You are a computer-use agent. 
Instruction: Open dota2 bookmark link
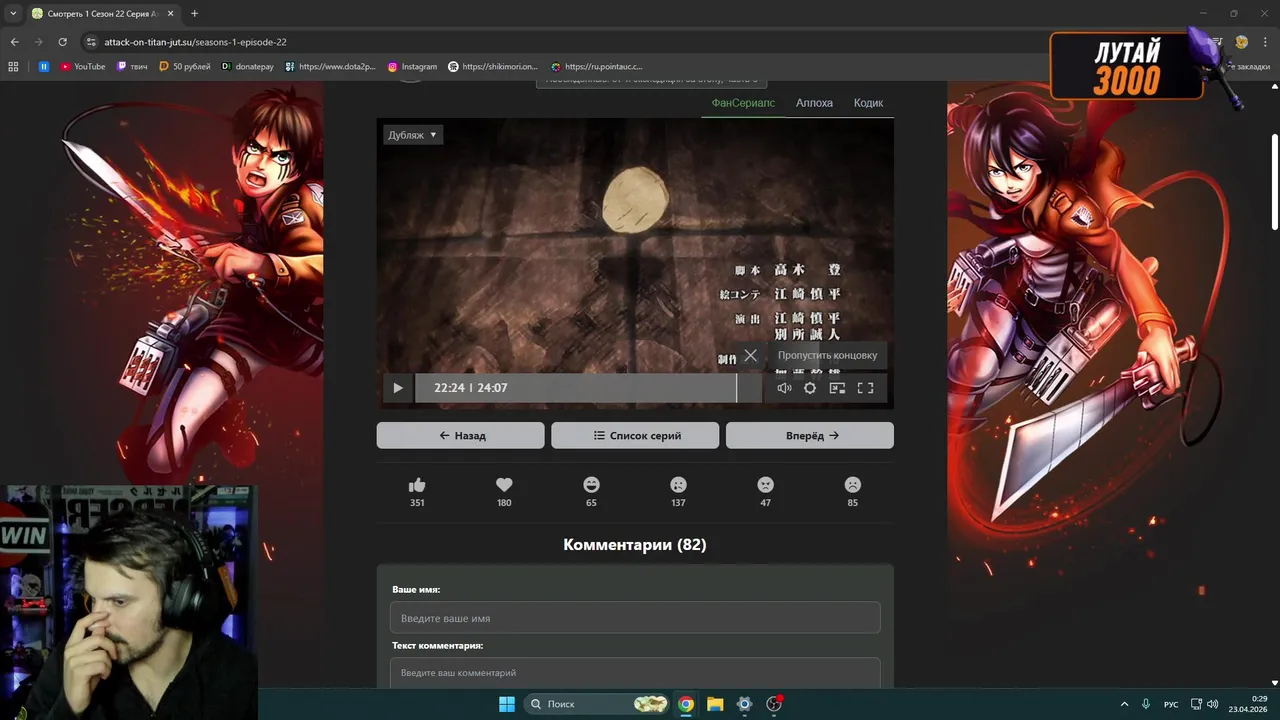click(330, 66)
